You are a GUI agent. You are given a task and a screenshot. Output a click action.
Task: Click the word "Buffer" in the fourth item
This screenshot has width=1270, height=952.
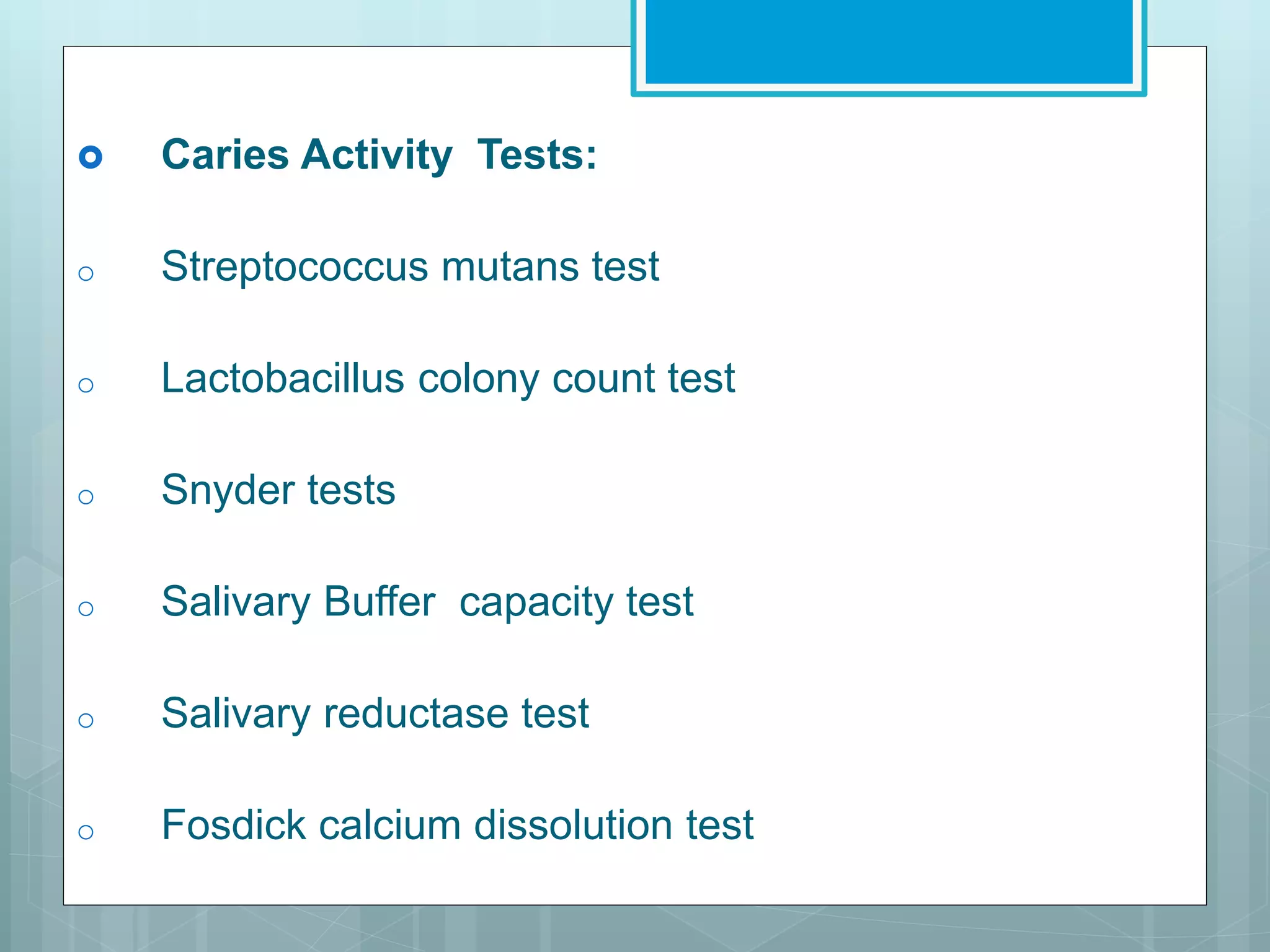pyautogui.click(x=379, y=601)
